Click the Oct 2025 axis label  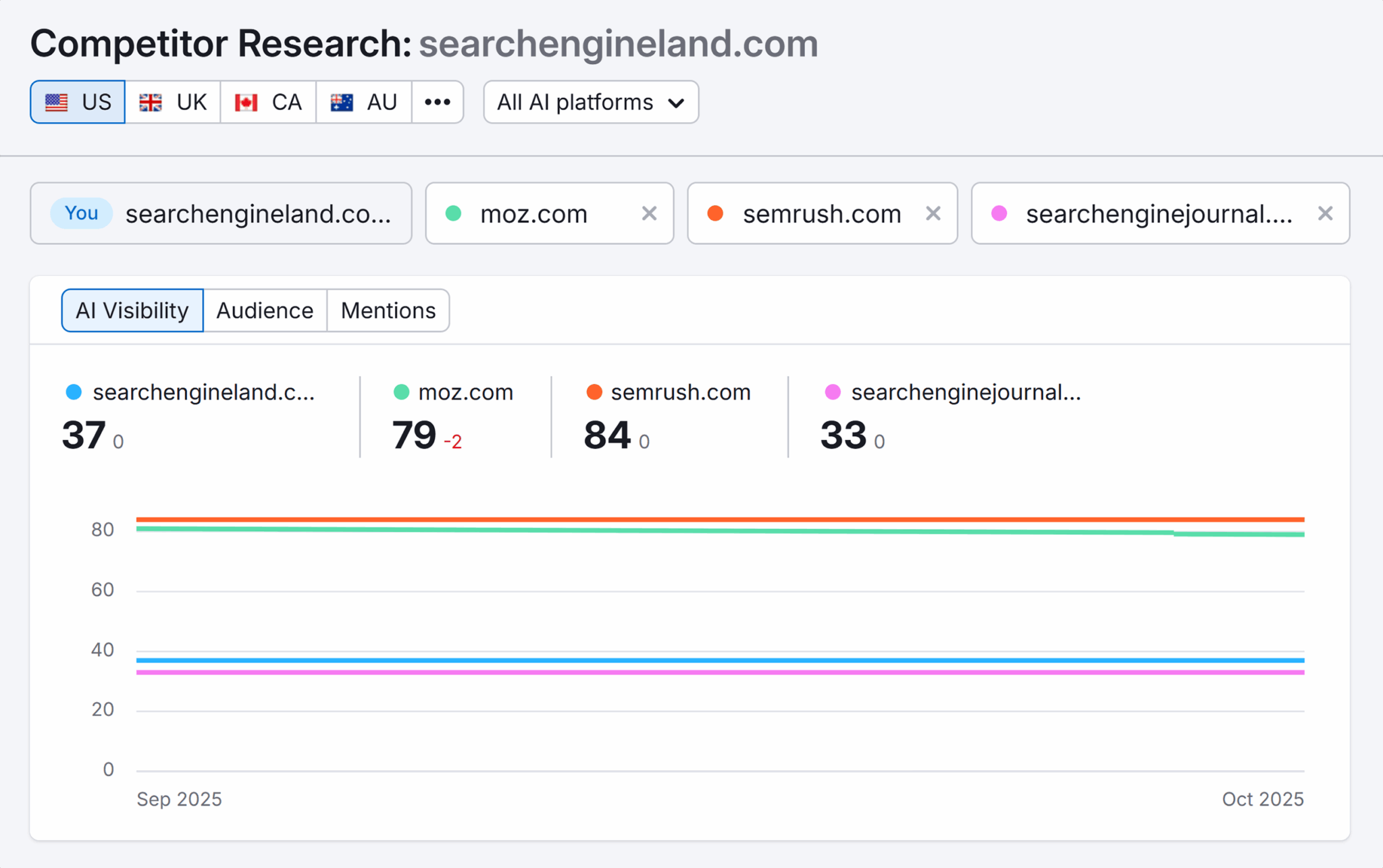click(1263, 799)
